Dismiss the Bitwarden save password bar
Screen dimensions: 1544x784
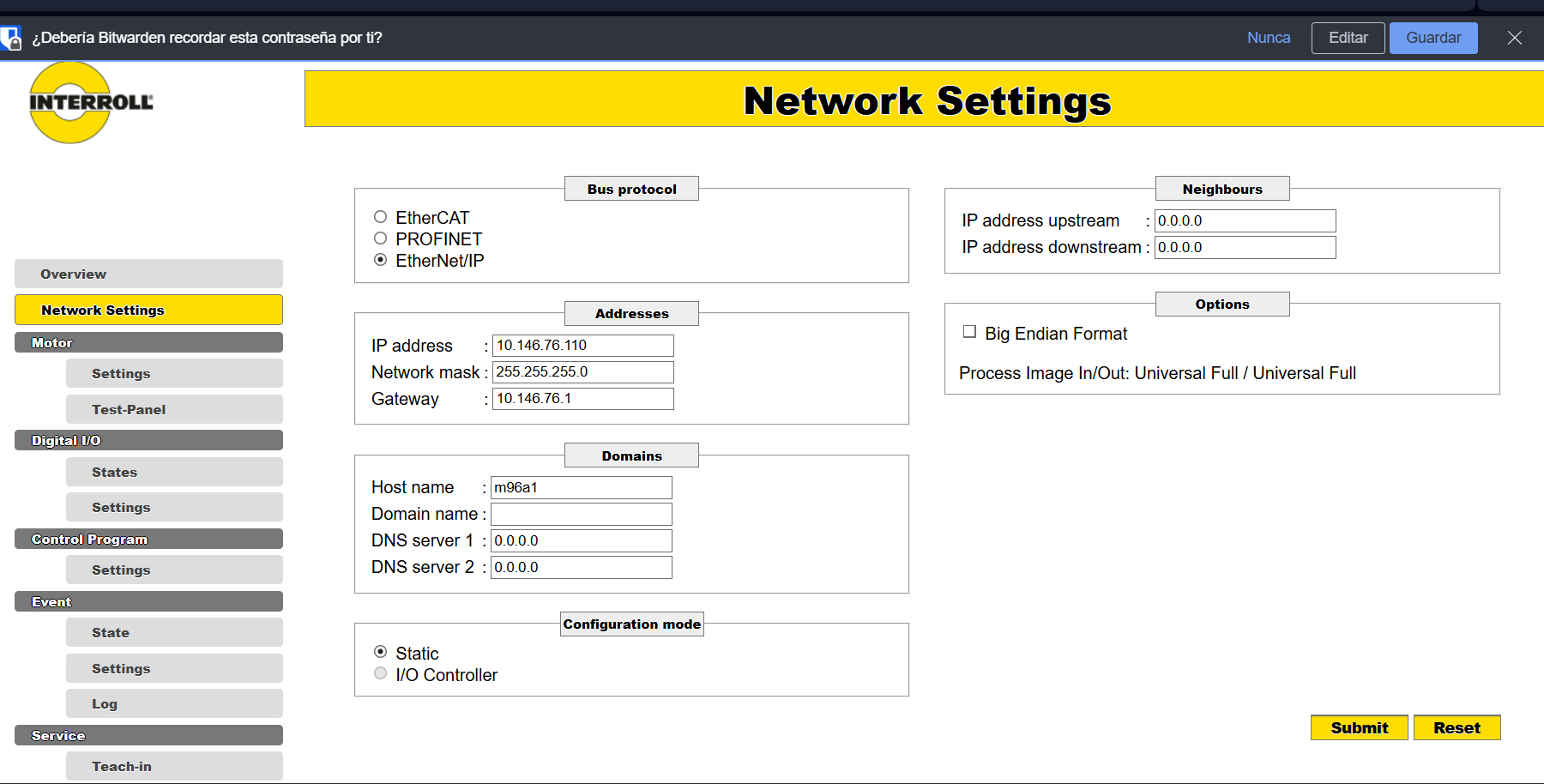coord(1515,38)
